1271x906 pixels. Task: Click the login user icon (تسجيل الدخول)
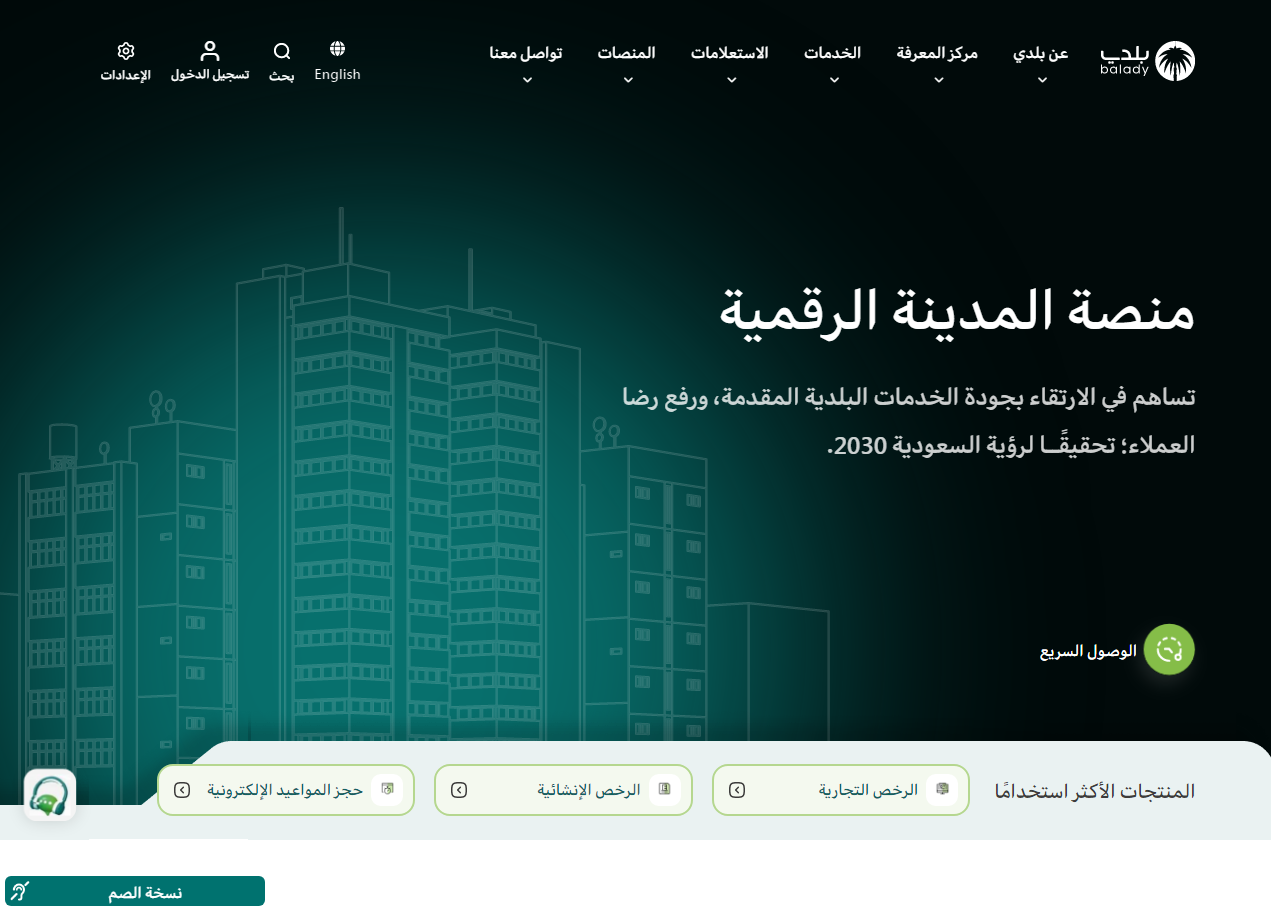(209, 51)
